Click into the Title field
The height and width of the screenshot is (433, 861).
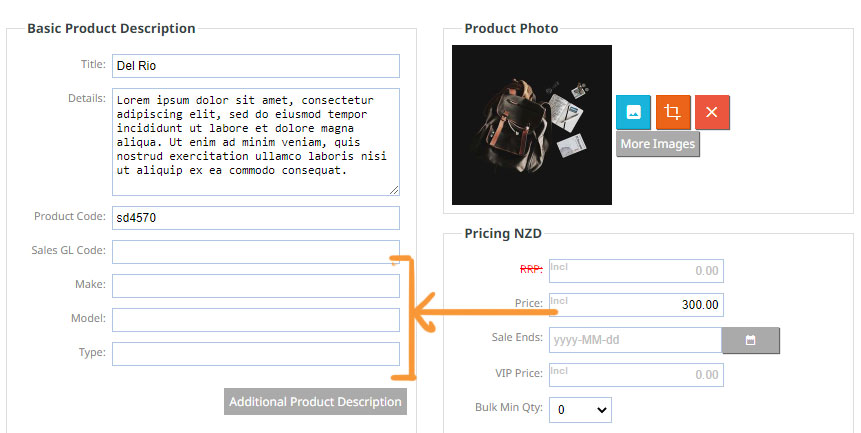pyautogui.click(x=256, y=66)
